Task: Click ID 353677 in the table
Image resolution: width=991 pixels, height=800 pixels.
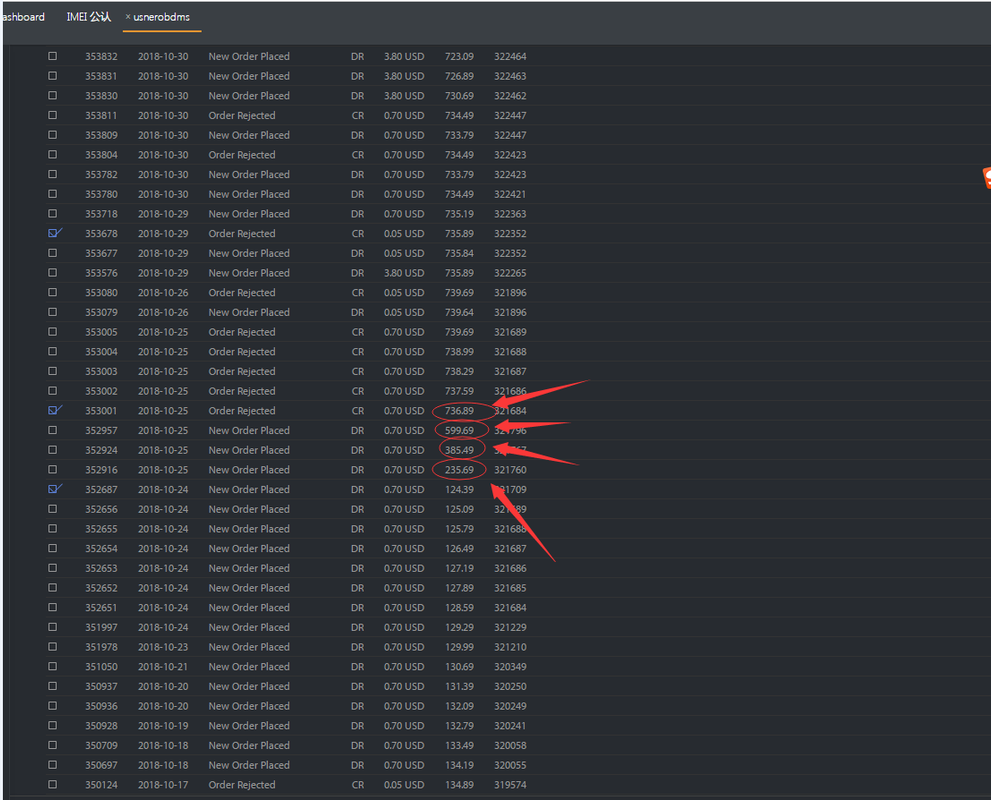Action: (x=101, y=253)
